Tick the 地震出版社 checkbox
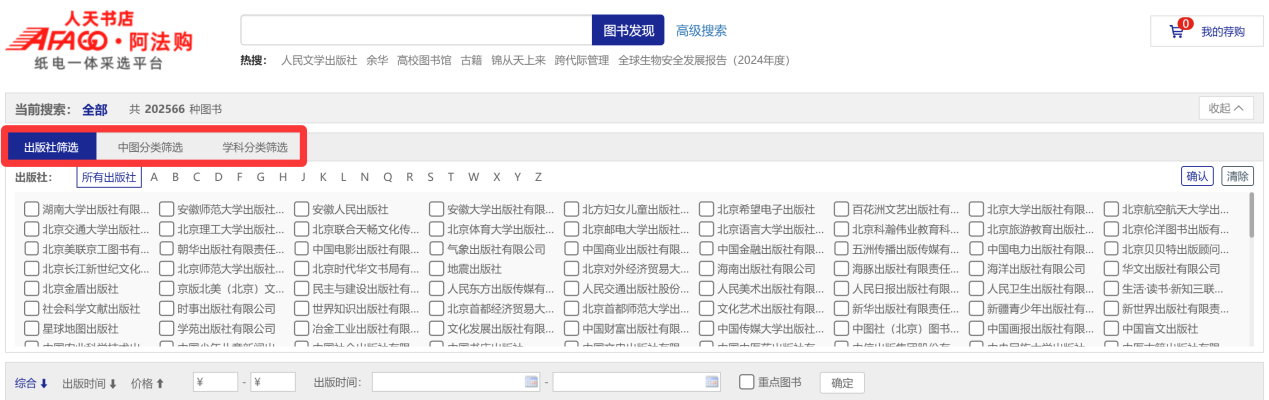 coord(437,269)
